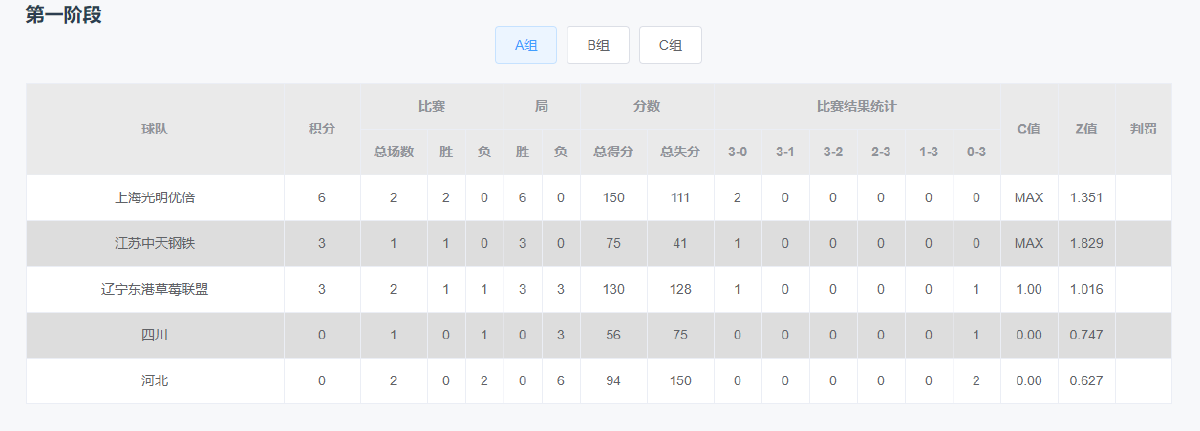The image size is (1200, 431).
Task: Click the 判罚 column header
Action: 1143,129
